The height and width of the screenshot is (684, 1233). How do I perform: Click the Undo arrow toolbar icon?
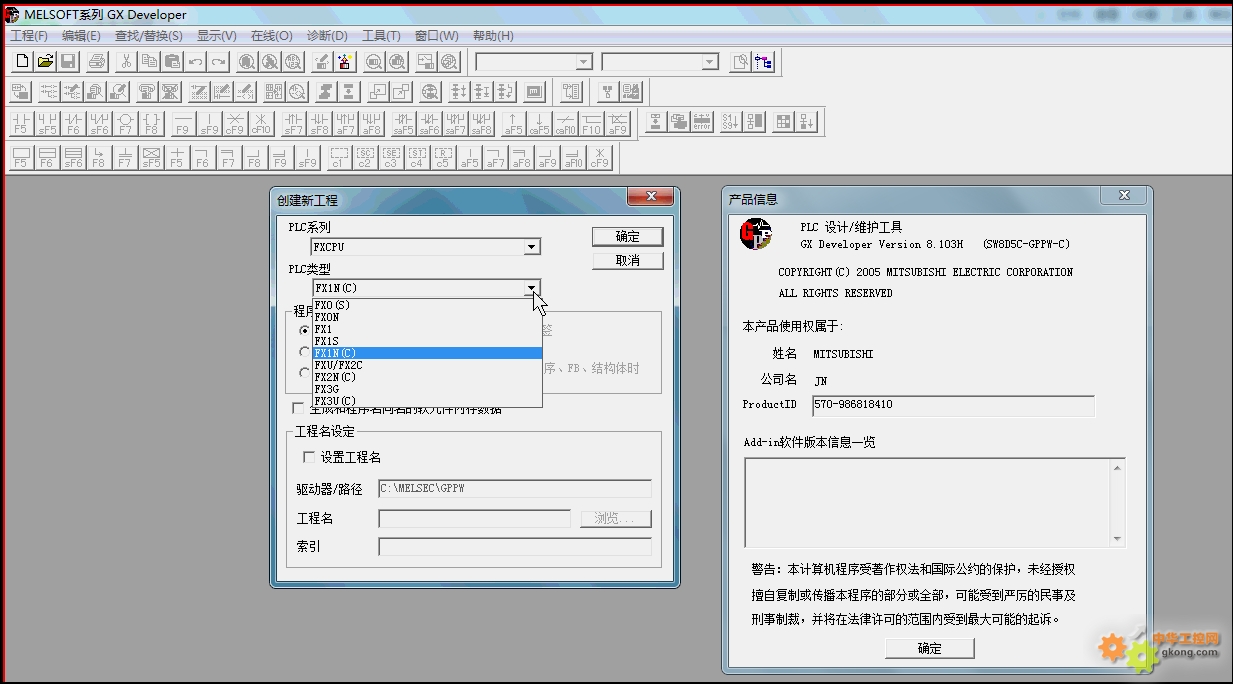pos(195,62)
